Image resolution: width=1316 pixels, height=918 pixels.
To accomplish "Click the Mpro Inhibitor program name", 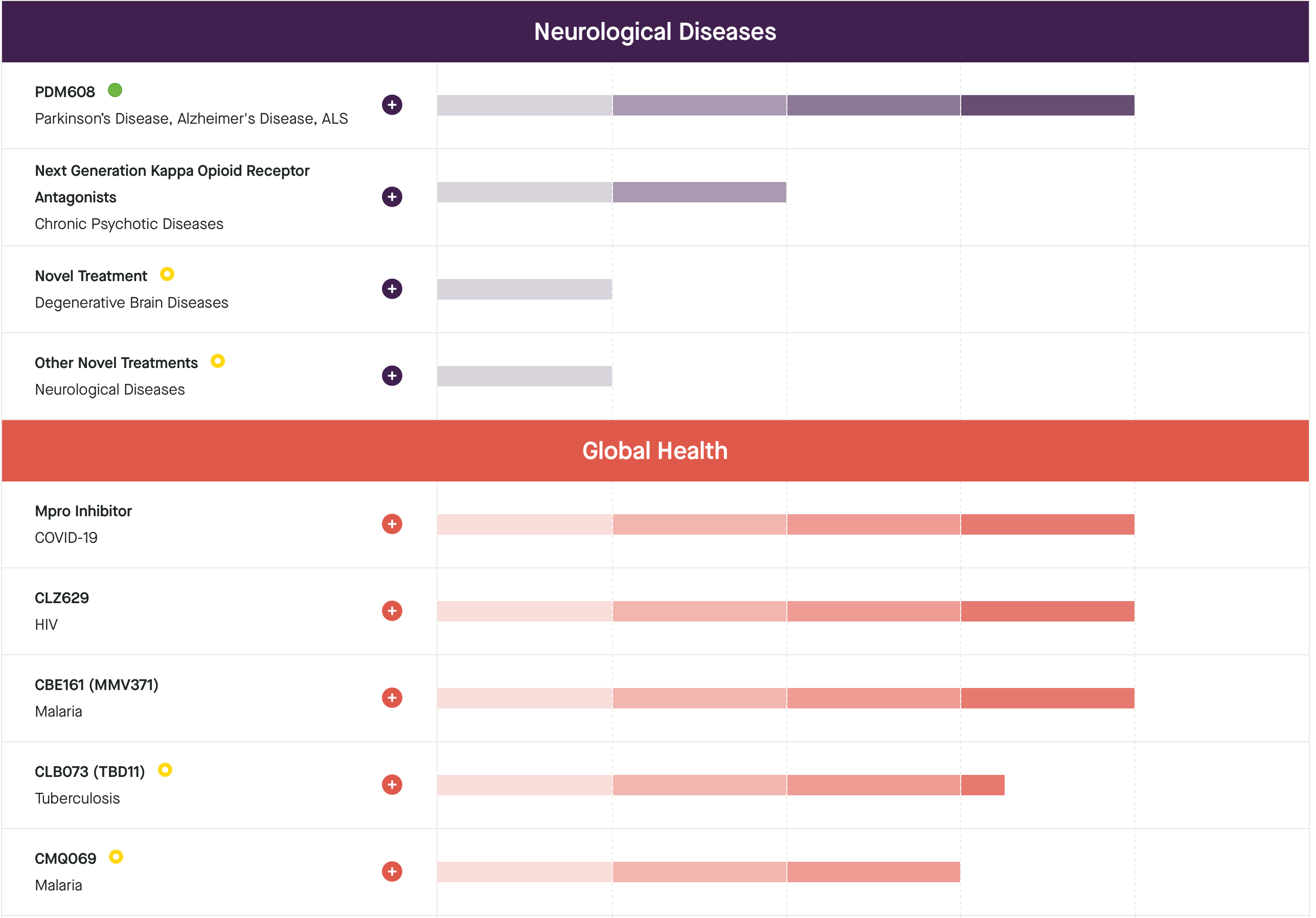I will [x=83, y=511].
